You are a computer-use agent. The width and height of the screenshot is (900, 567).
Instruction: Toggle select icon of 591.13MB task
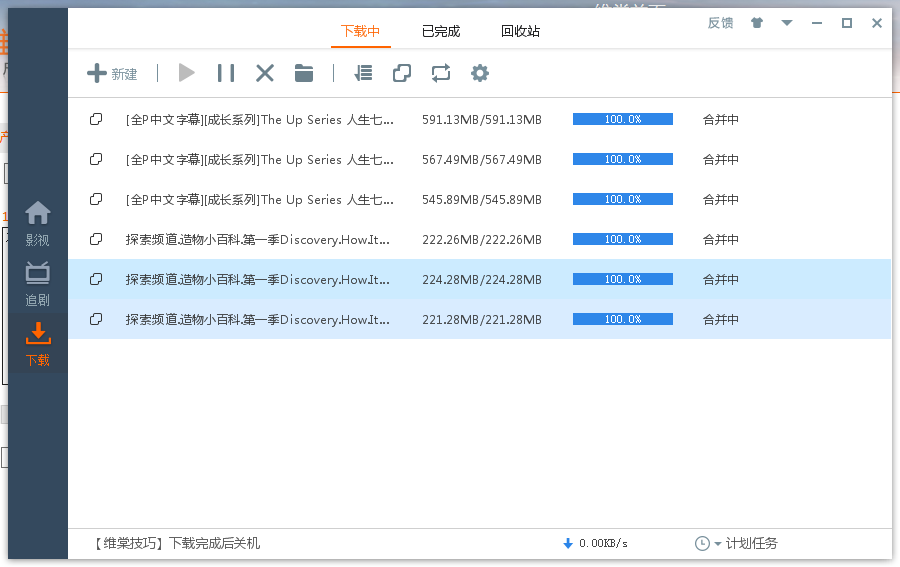pos(96,119)
